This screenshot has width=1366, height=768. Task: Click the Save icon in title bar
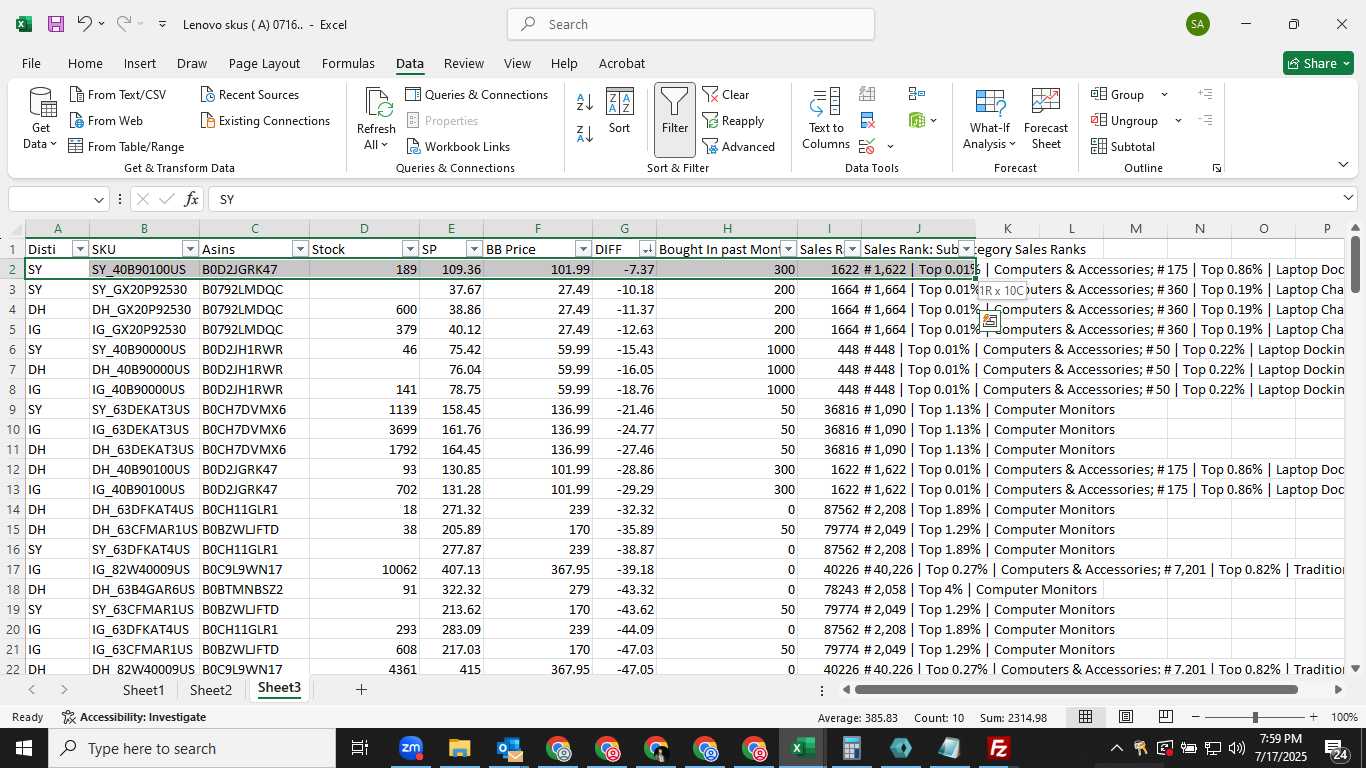tap(56, 24)
